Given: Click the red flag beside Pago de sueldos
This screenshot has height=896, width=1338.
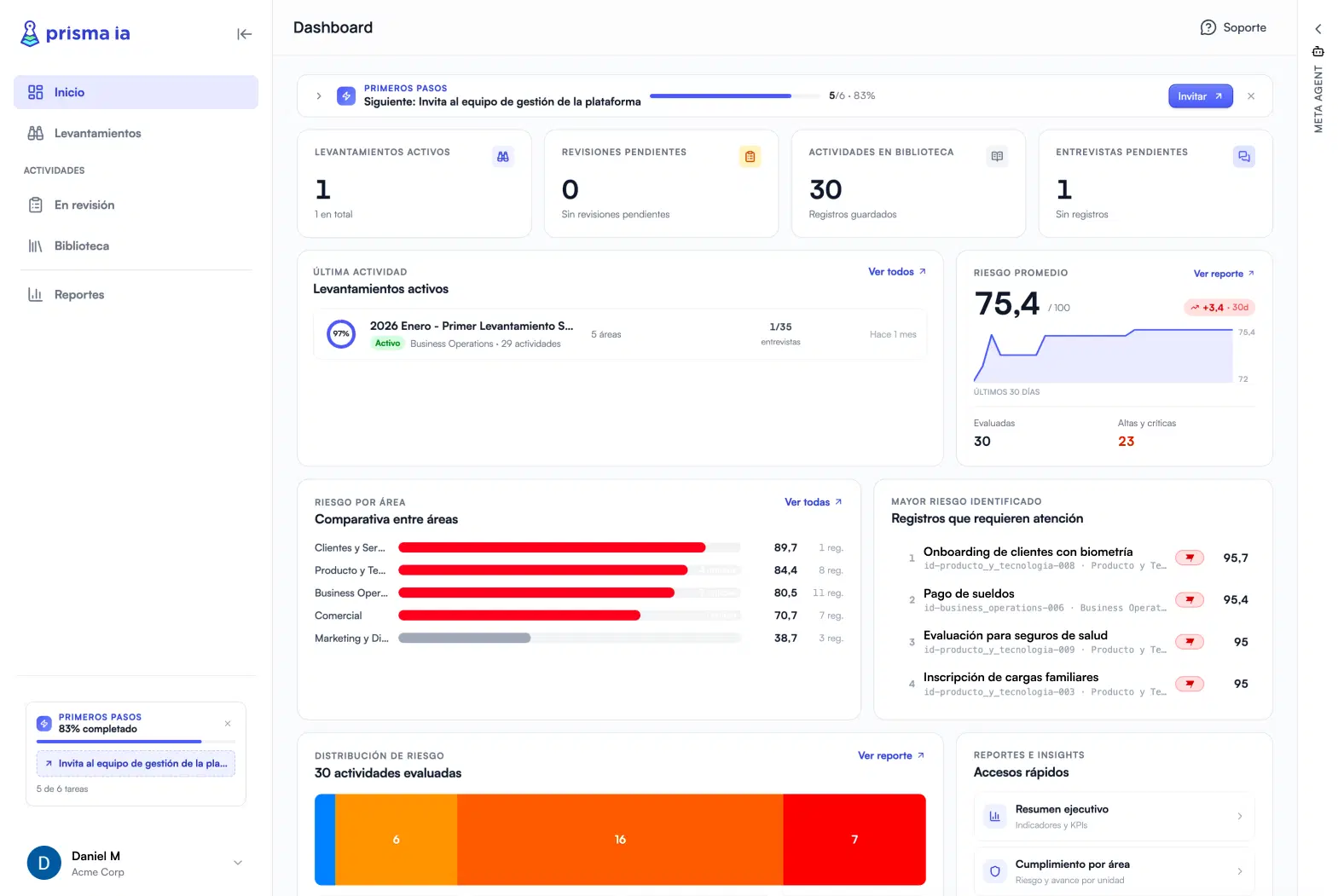Looking at the screenshot, I should (x=1190, y=599).
